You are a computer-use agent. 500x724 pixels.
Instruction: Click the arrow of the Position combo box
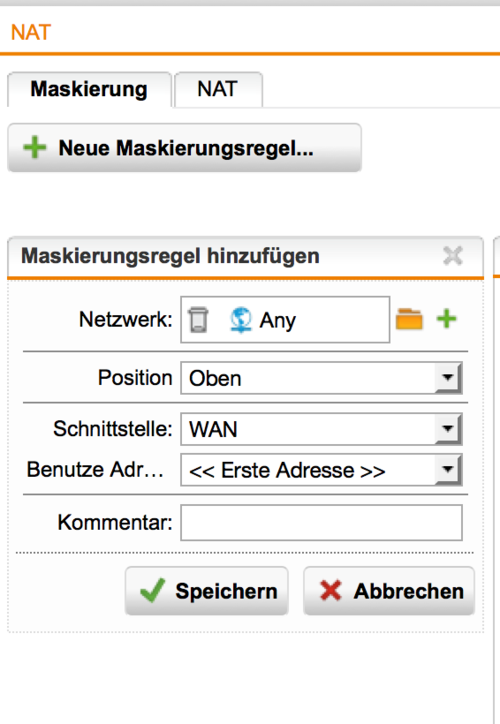coord(447,378)
